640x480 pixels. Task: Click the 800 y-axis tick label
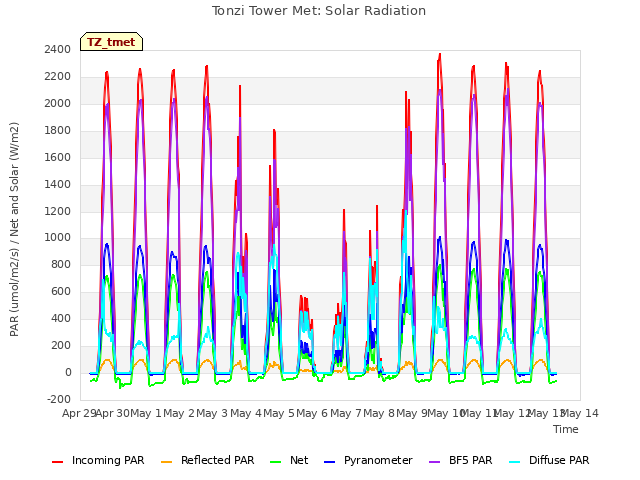[x=61, y=264]
